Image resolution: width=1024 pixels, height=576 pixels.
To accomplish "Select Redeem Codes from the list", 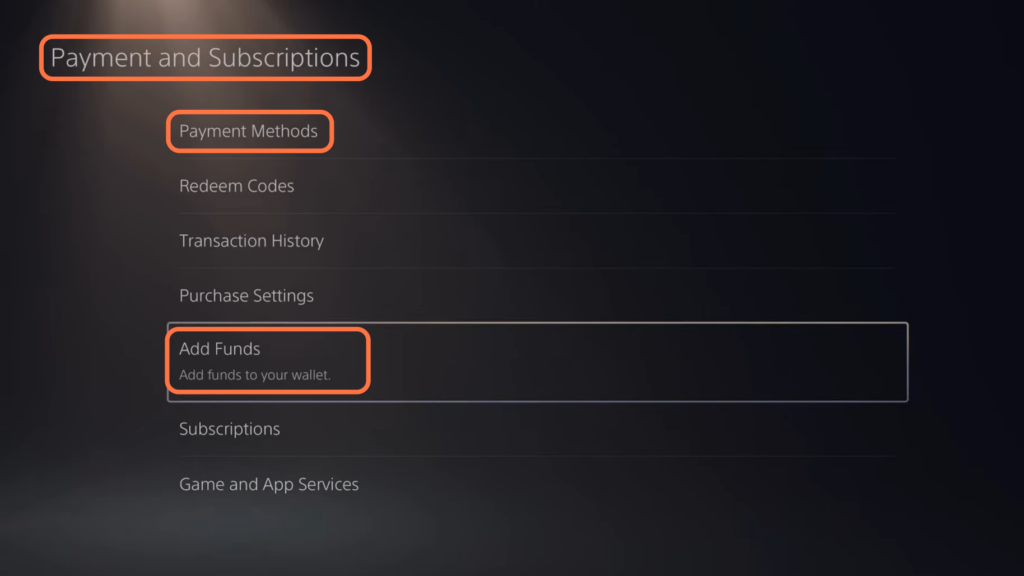I will click(x=537, y=186).
